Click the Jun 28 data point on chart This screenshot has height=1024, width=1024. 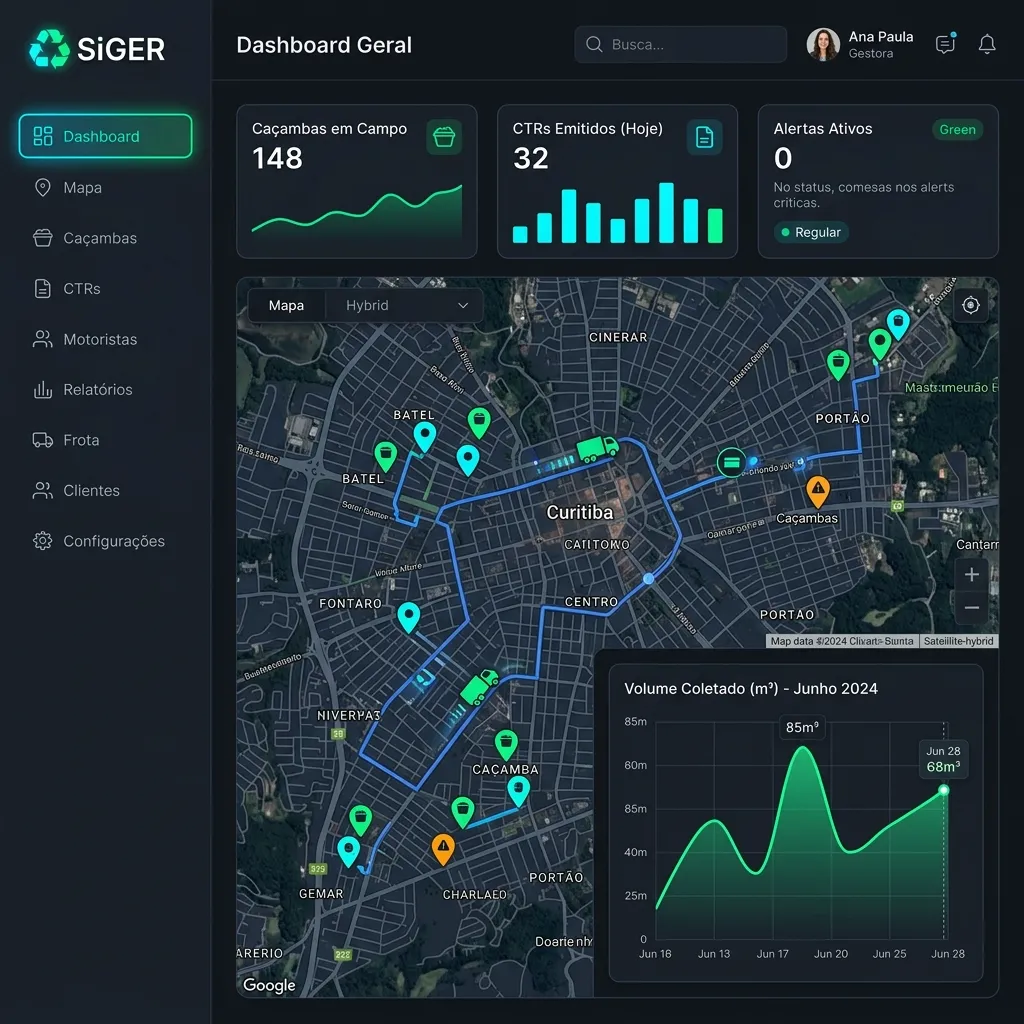pos(944,790)
